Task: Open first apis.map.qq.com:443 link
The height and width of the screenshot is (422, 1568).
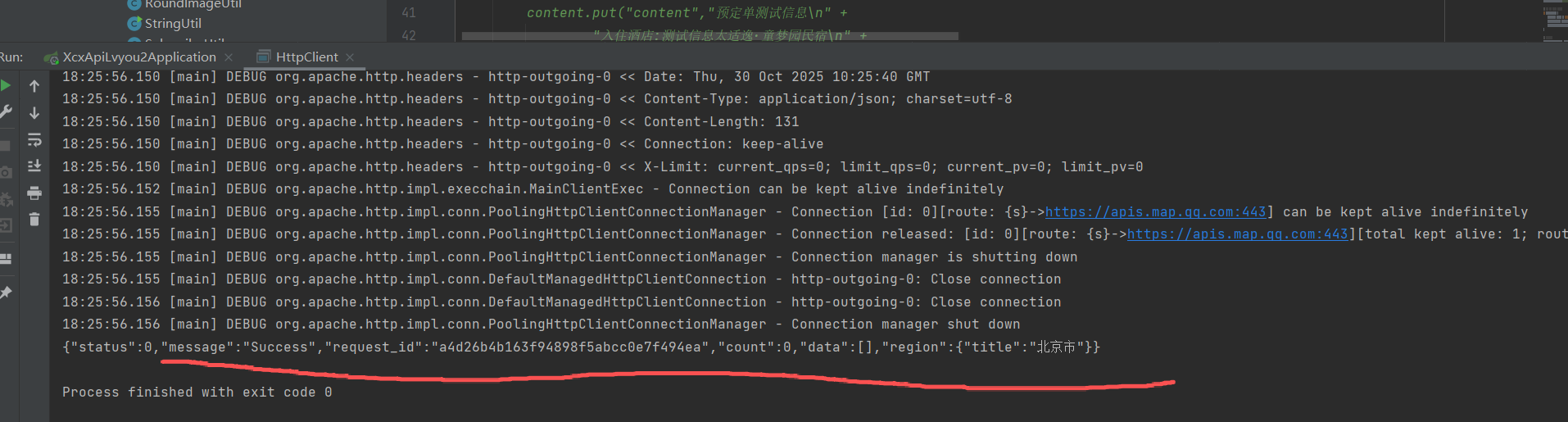Action: coord(1155,212)
